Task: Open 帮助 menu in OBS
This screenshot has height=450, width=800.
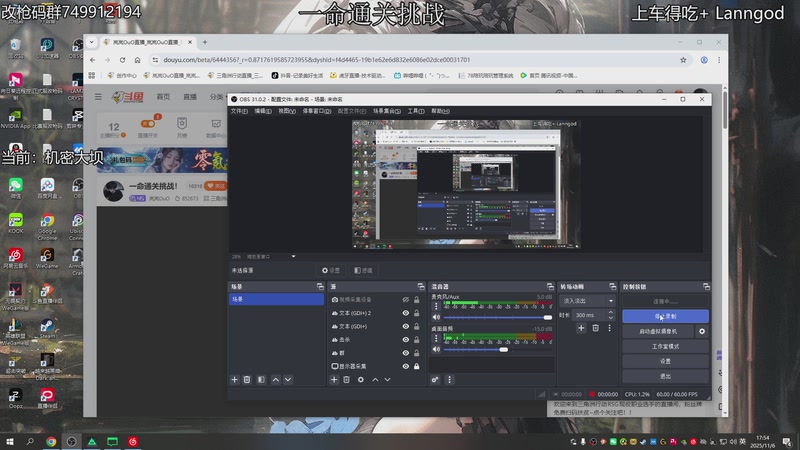Action: [440, 111]
